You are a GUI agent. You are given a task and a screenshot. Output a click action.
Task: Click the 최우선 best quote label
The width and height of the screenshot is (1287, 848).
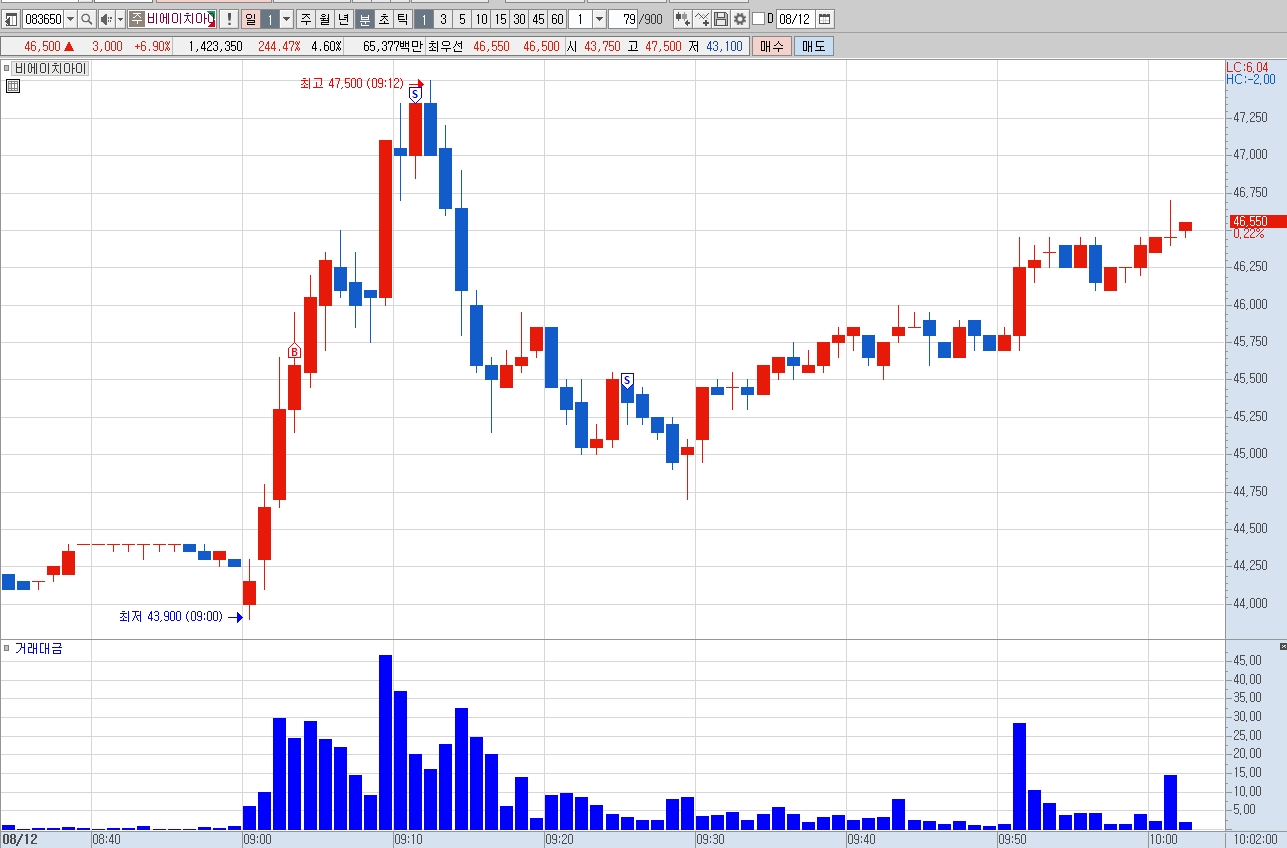(445, 46)
